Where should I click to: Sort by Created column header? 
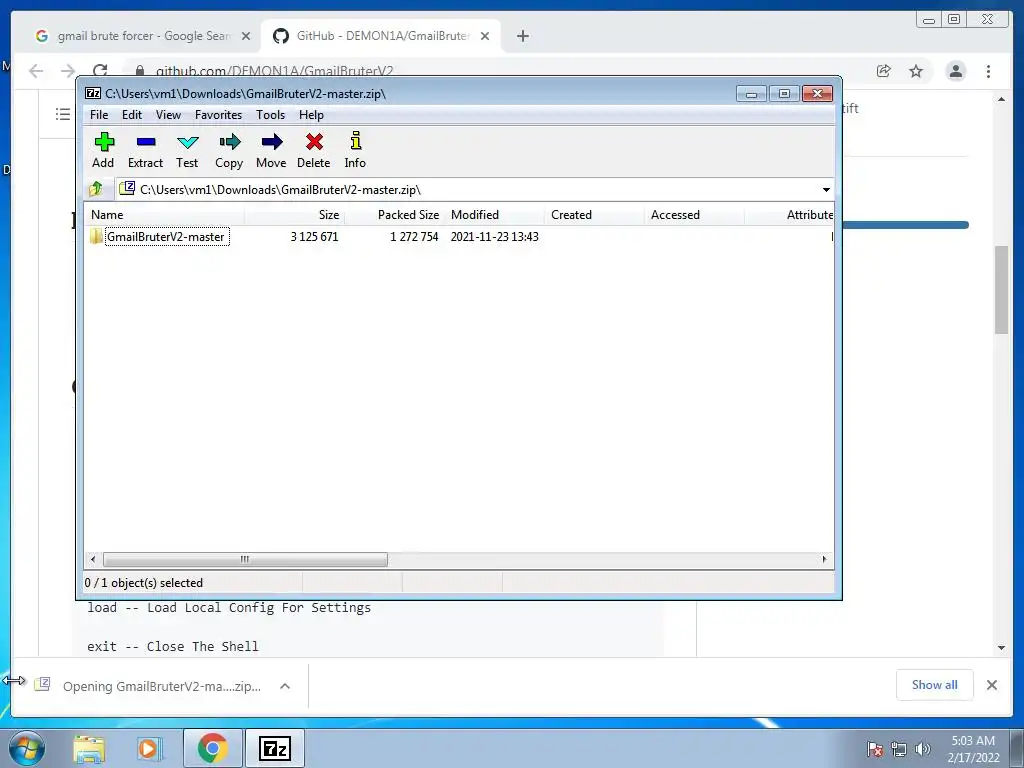594,215
